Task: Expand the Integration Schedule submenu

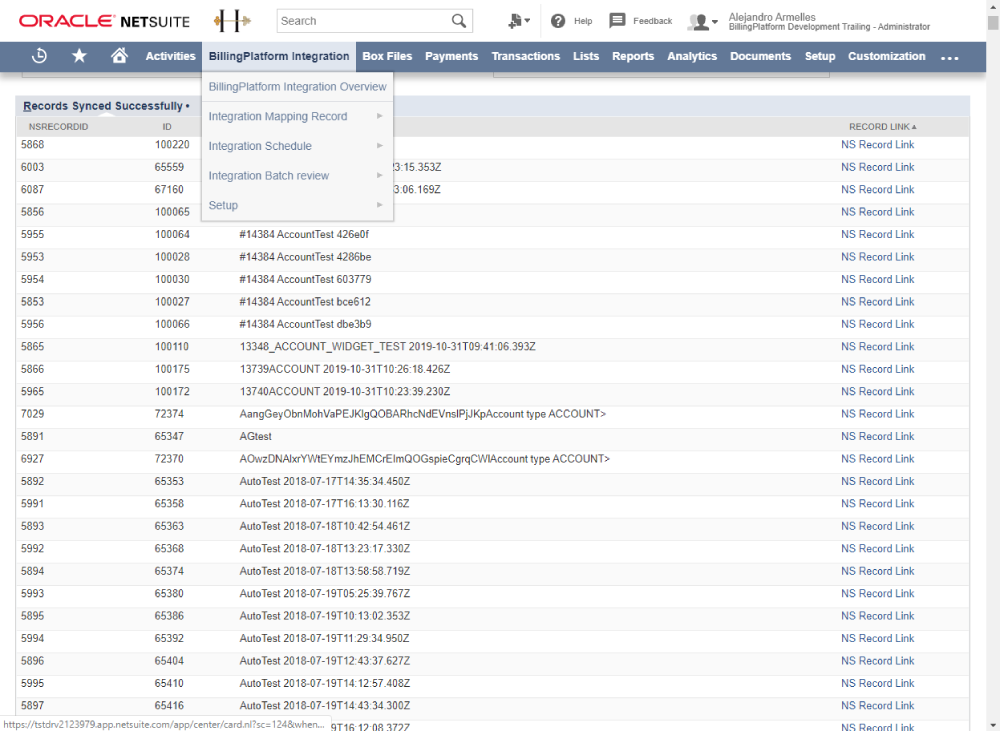Action: [297, 146]
